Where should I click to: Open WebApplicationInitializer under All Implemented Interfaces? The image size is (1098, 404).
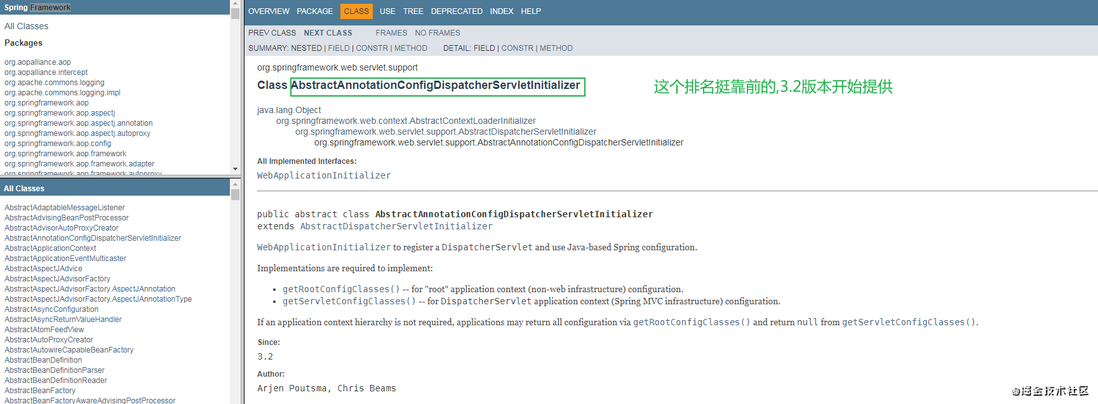coord(324,176)
